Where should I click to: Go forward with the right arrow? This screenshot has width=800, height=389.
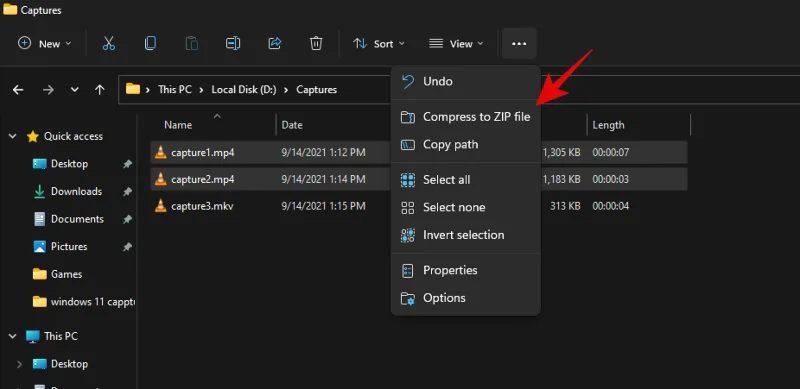48,90
